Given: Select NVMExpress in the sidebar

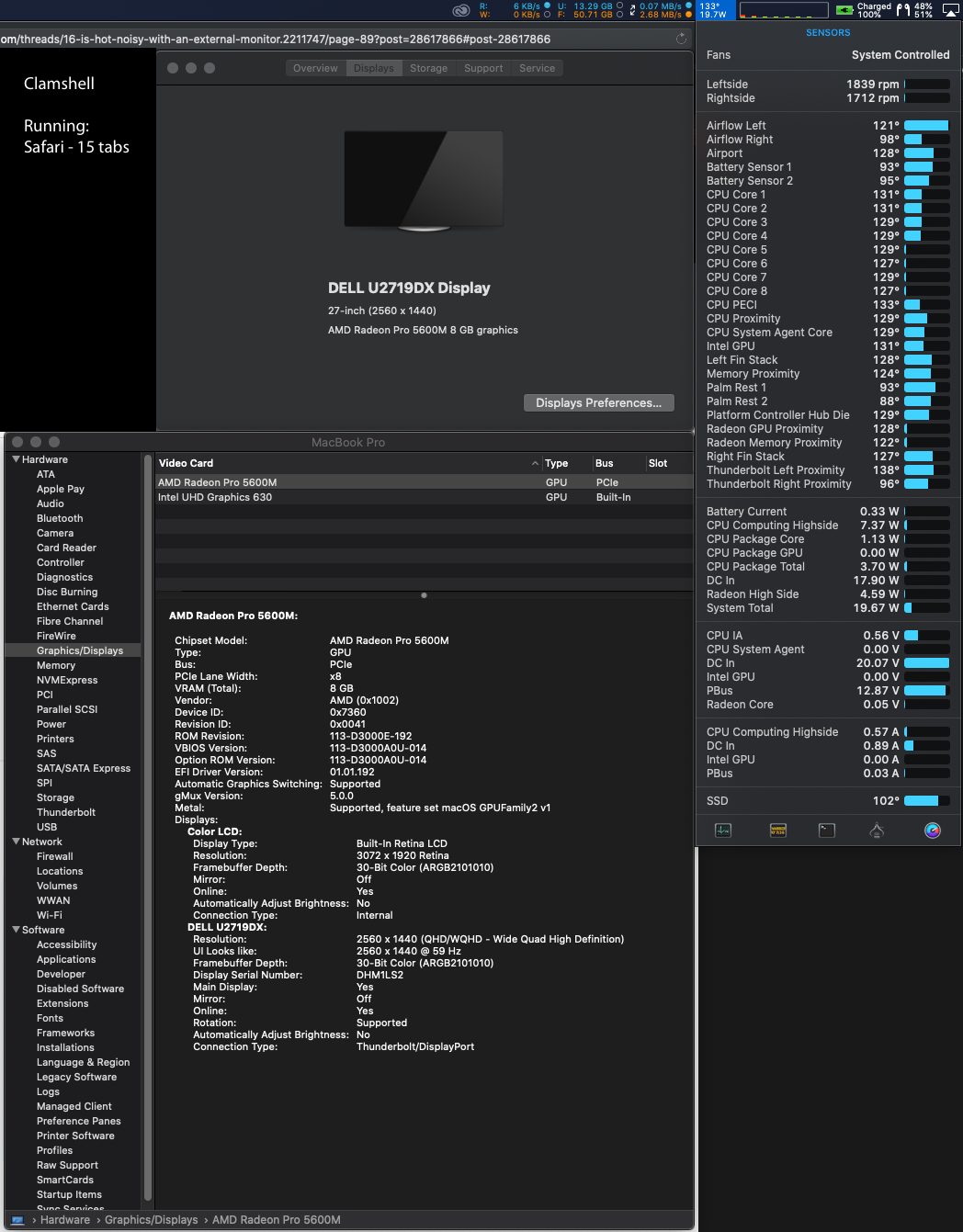Looking at the screenshot, I should (x=67, y=680).
